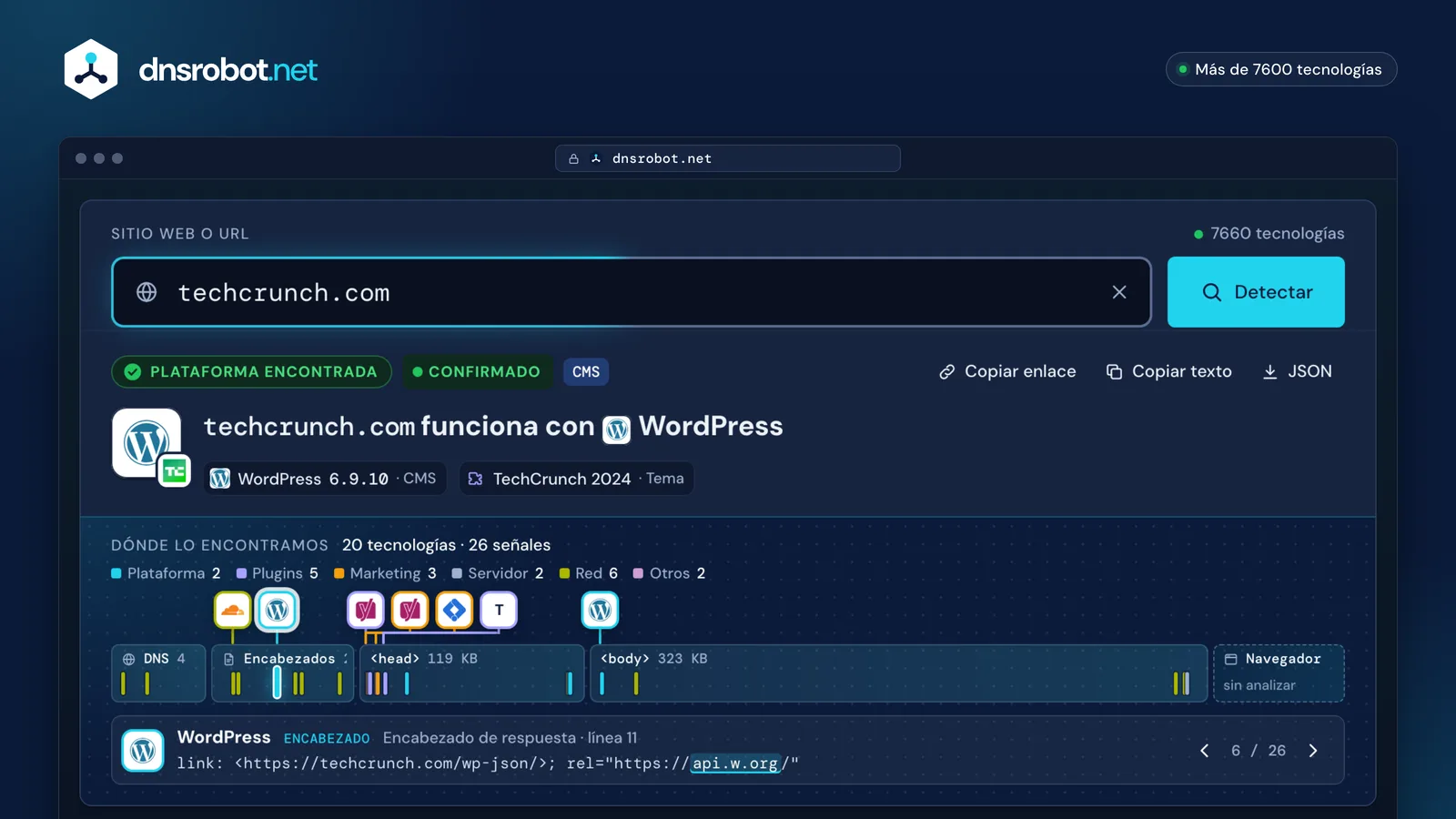Select the WordPress icon above Encabezados
Screen dimensions: 1456x819
tap(278, 610)
